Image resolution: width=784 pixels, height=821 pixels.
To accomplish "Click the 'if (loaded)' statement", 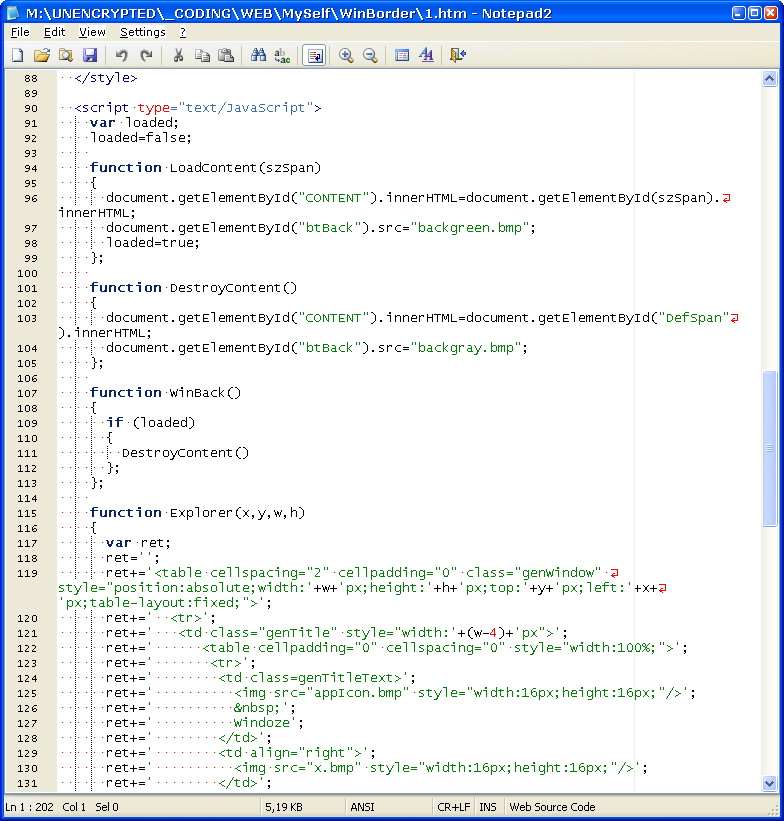I will point(150,423).
